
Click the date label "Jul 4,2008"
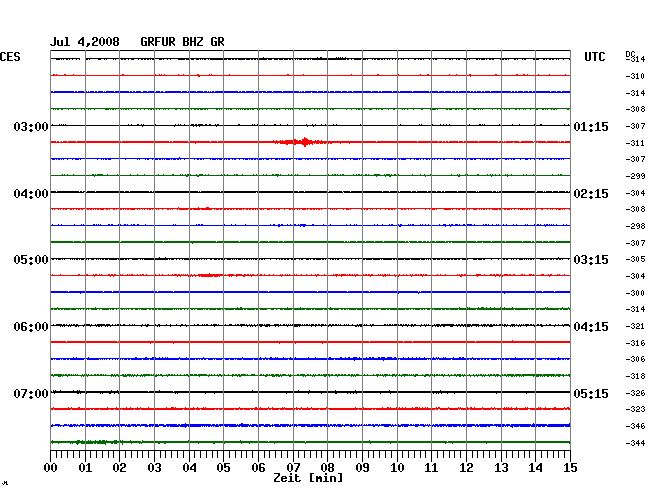[x=85, y=42]
